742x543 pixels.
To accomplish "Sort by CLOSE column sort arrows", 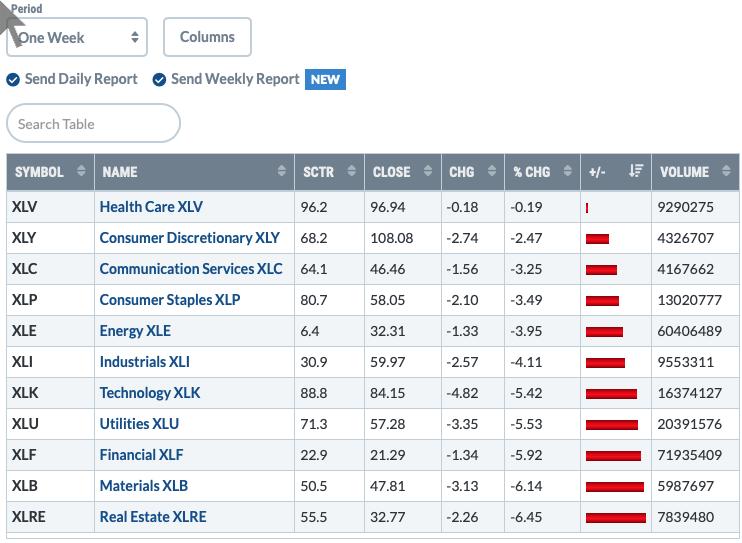I will (x=428, y=170).
